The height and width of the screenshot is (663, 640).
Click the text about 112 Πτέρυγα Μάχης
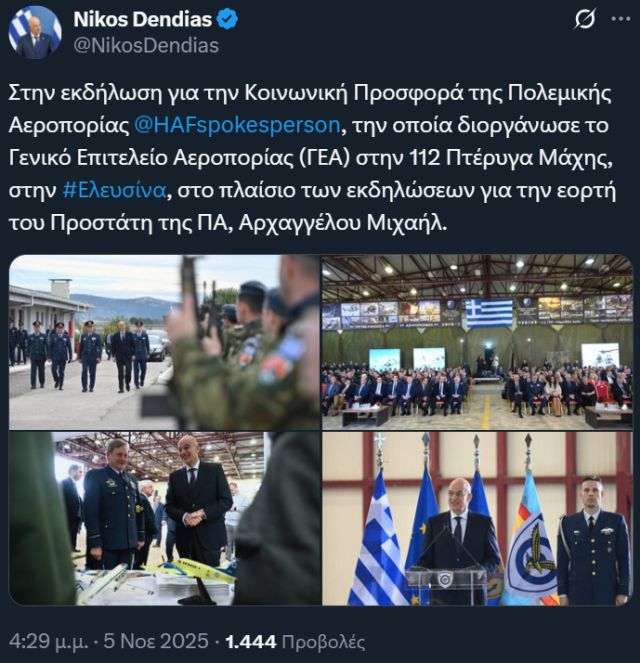coord(511,158)
